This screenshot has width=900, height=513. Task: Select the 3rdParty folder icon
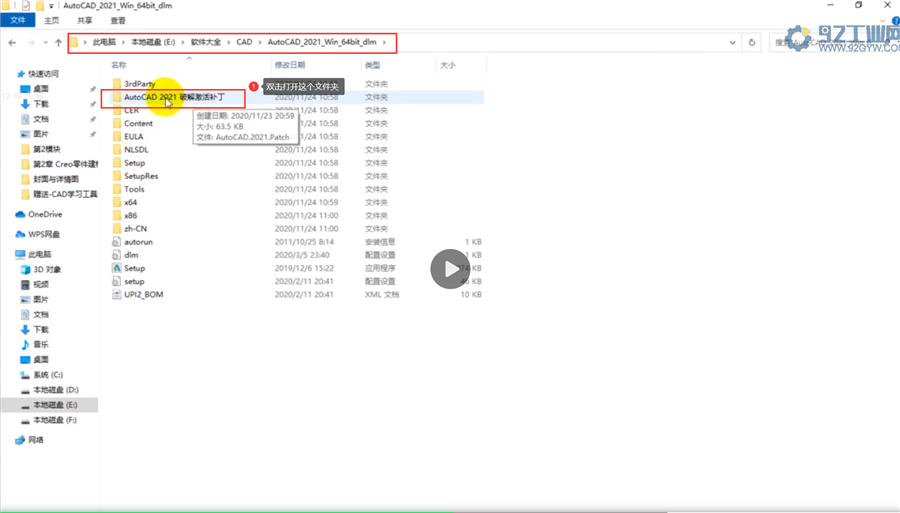(x=117, y=84)
